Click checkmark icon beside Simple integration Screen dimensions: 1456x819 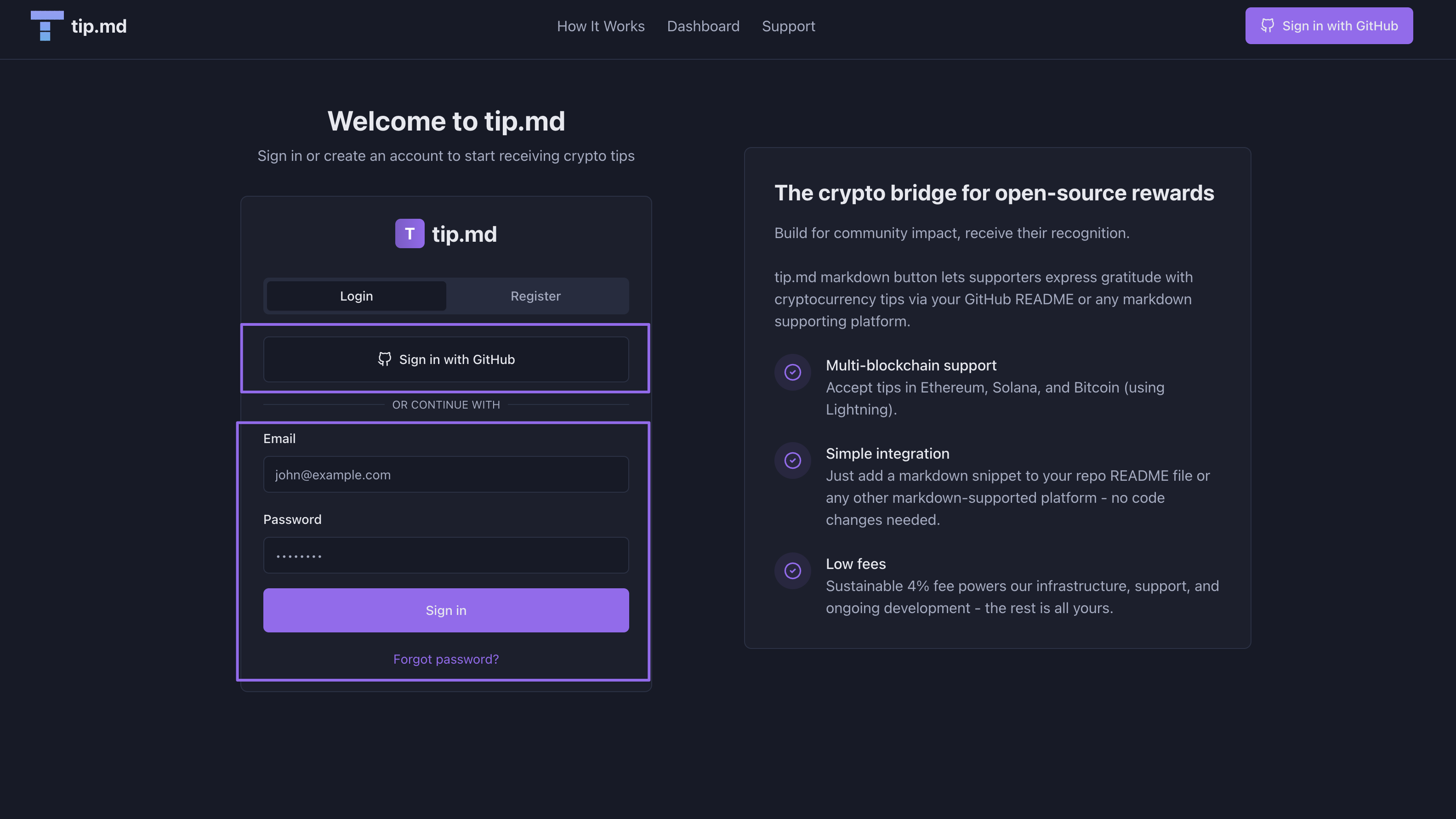pos(792,460)
